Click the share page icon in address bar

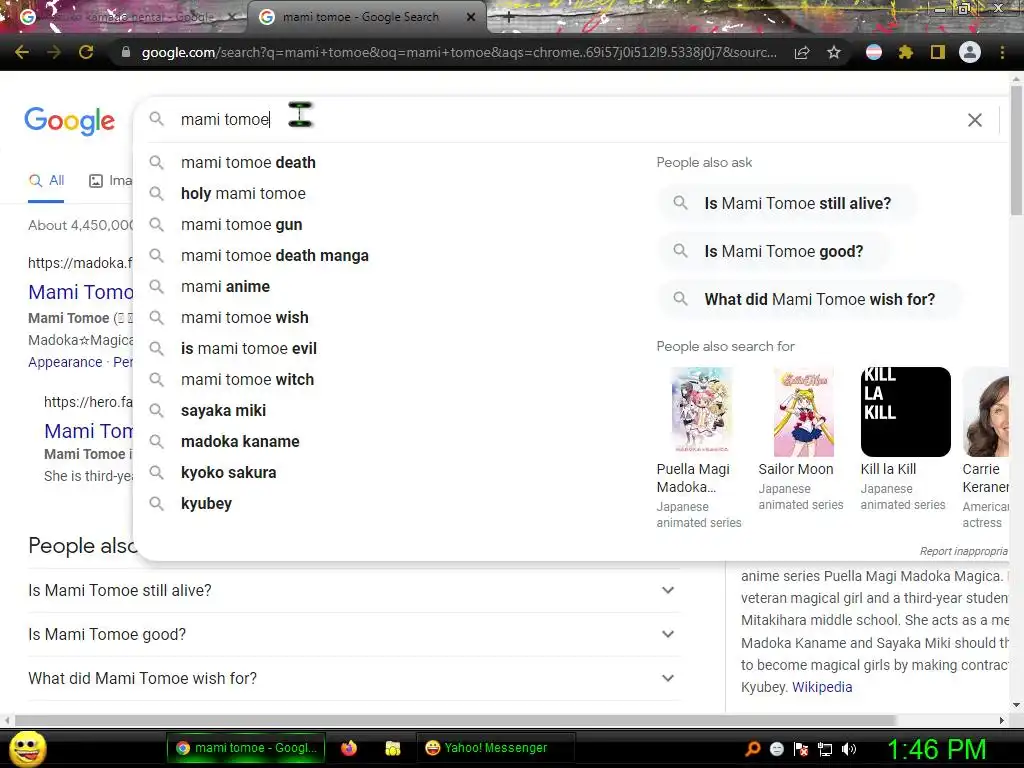pyautogui.click(x=802, y=52)
